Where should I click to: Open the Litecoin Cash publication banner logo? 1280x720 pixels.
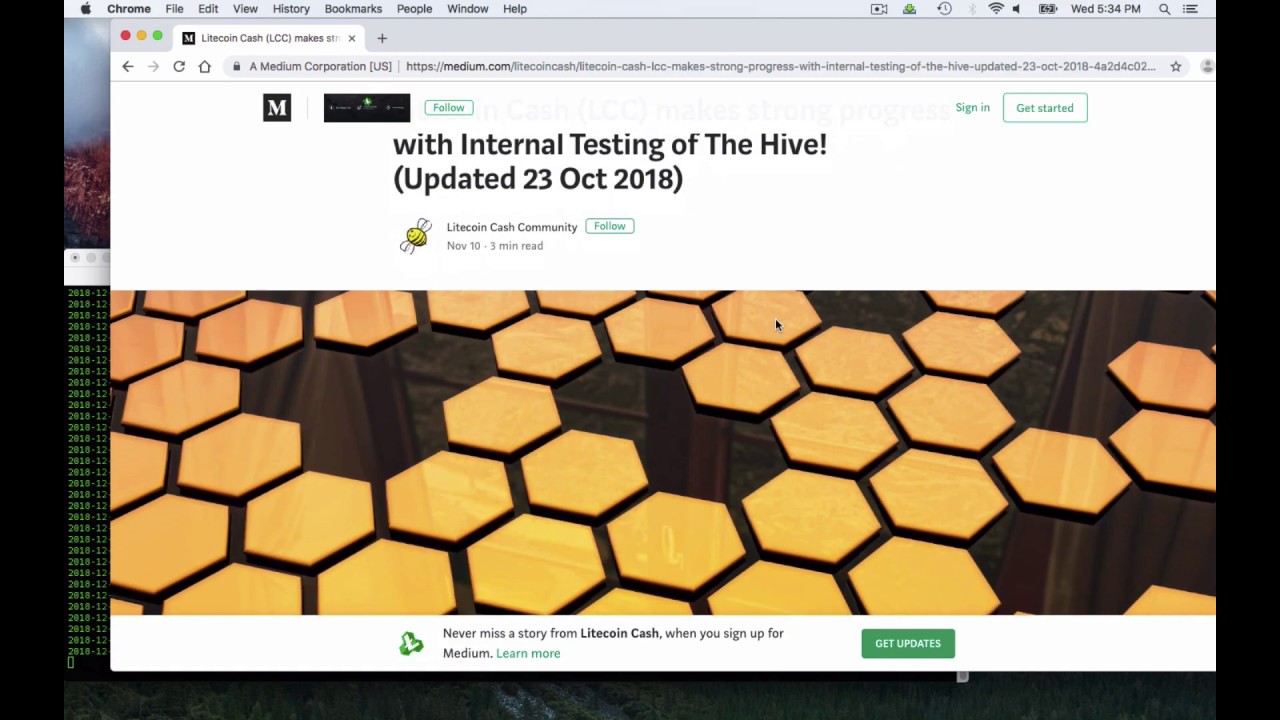pyautogui.click(x=367, y=107)
